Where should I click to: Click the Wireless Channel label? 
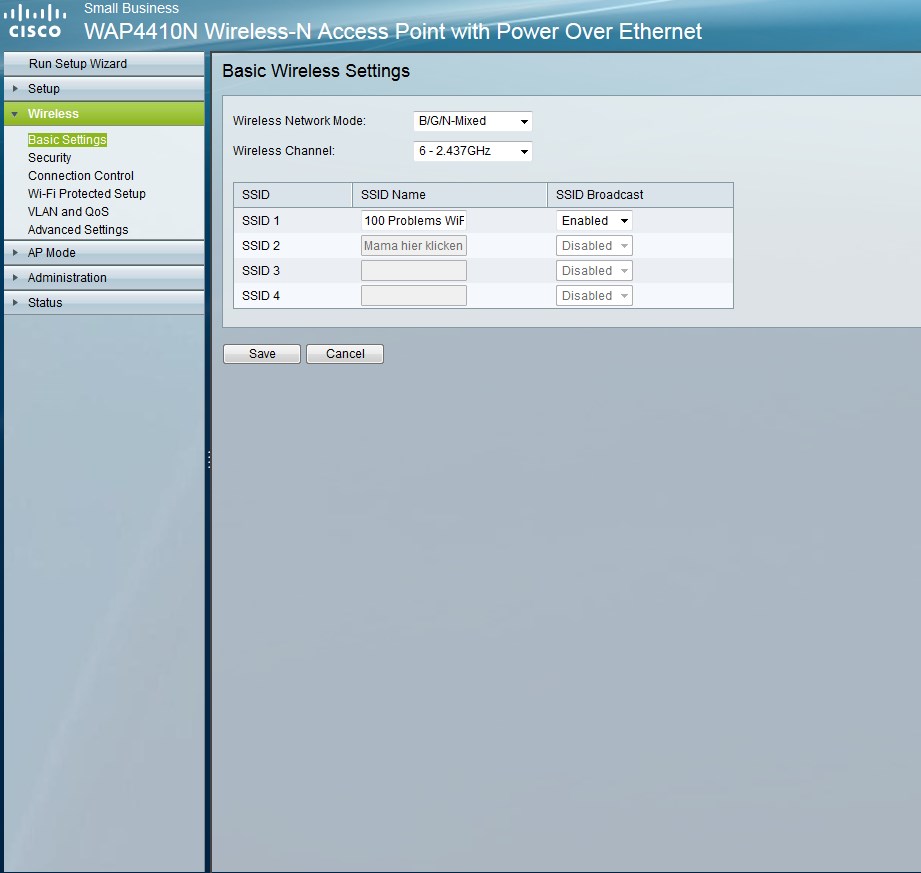pyautogui.click(x=284, y=151)
